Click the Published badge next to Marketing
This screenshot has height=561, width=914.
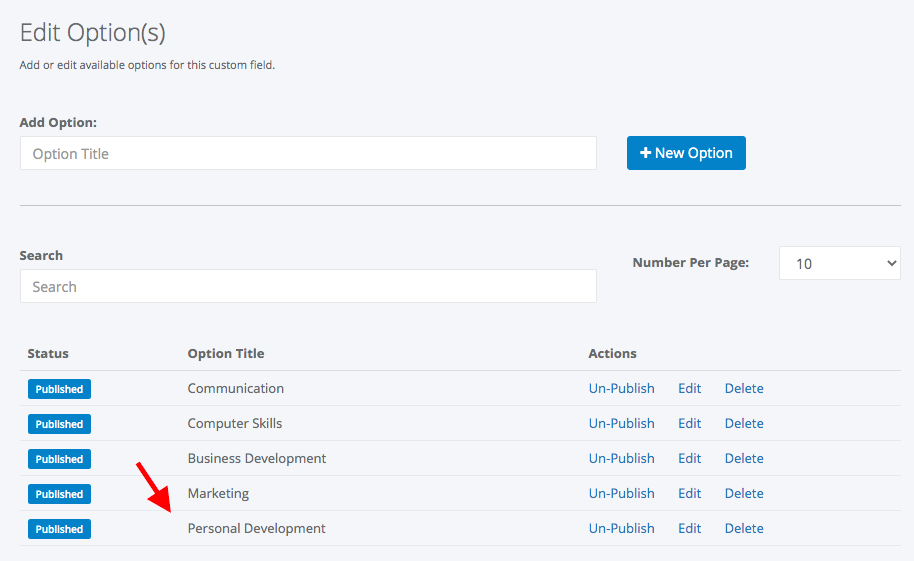click(59, 494)
